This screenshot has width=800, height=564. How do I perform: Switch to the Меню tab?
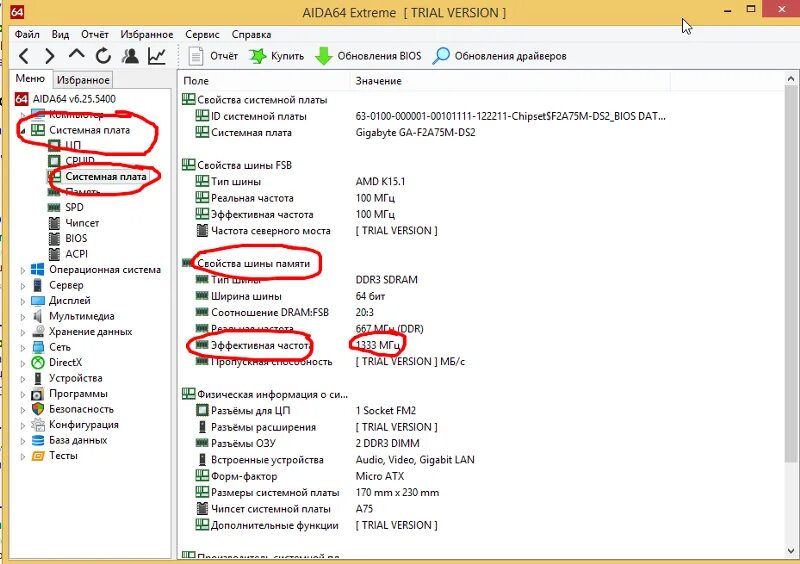pyautogui.click(x=30, y=79)
